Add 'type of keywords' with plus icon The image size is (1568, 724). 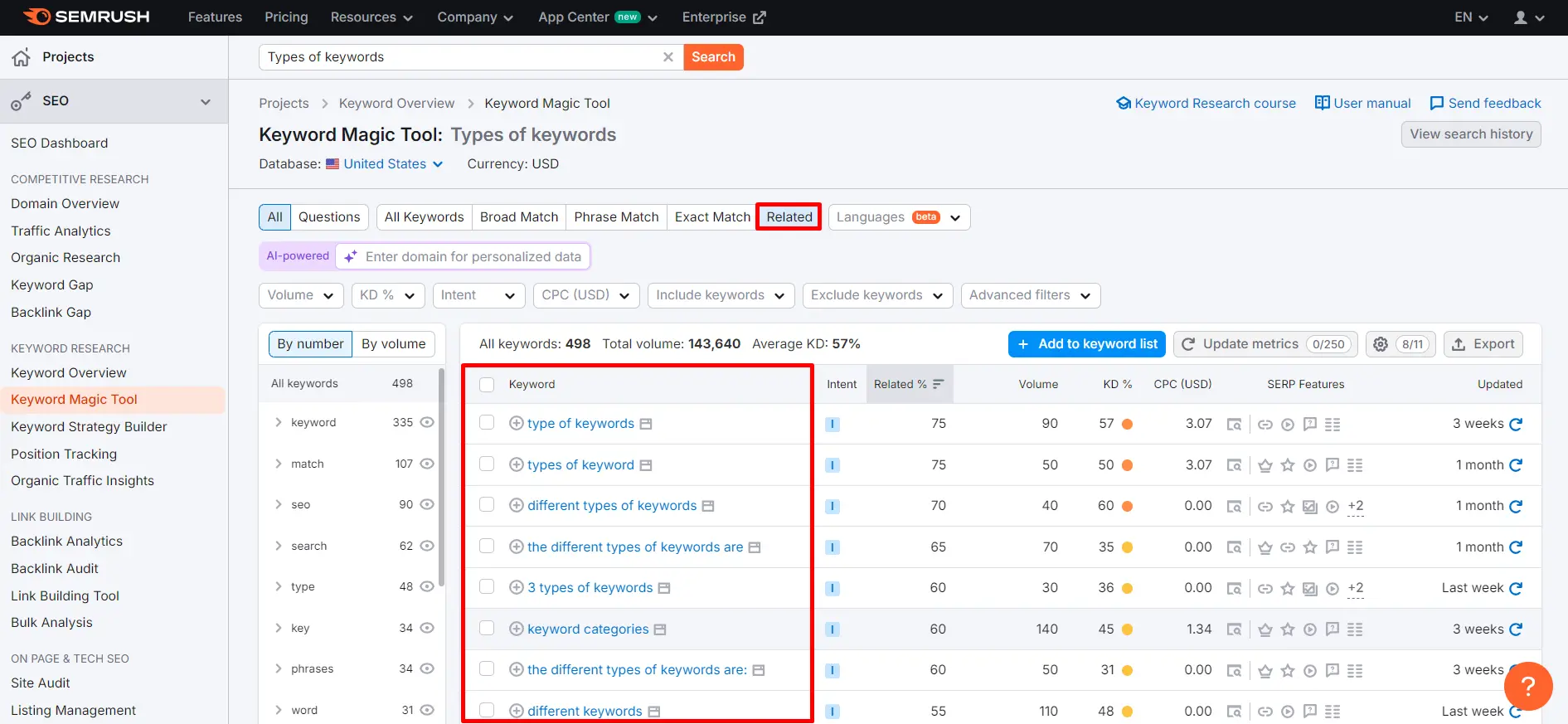pos(516,424)
